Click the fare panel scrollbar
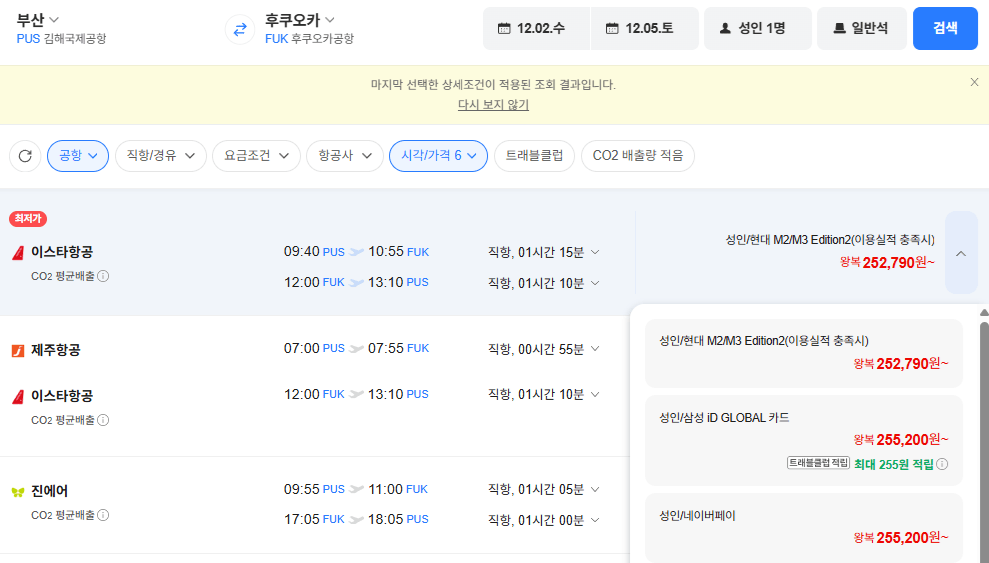The image size is (989, 563). (x=984, y=441)
